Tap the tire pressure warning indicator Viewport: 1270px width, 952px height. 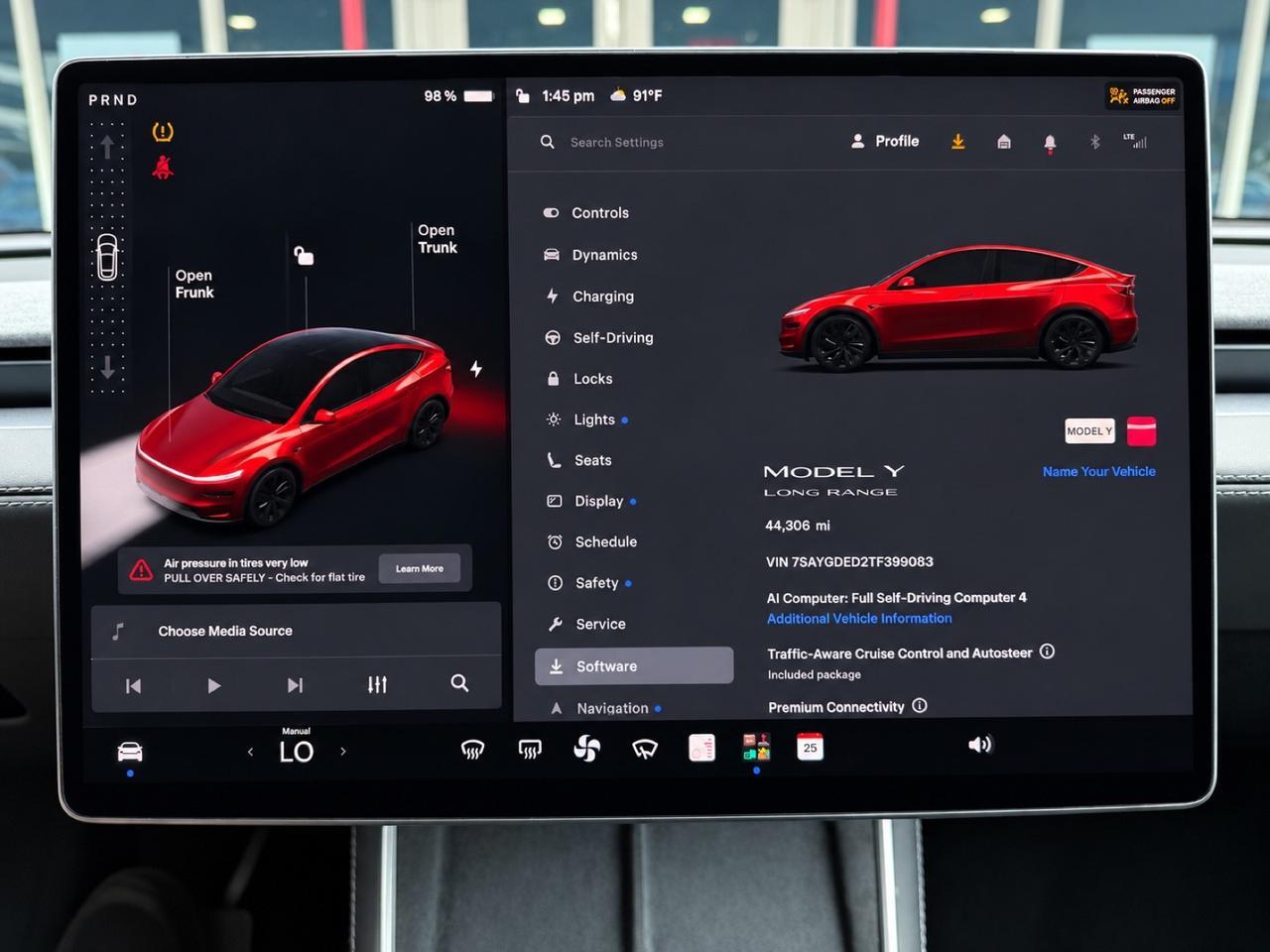point(163,132)
